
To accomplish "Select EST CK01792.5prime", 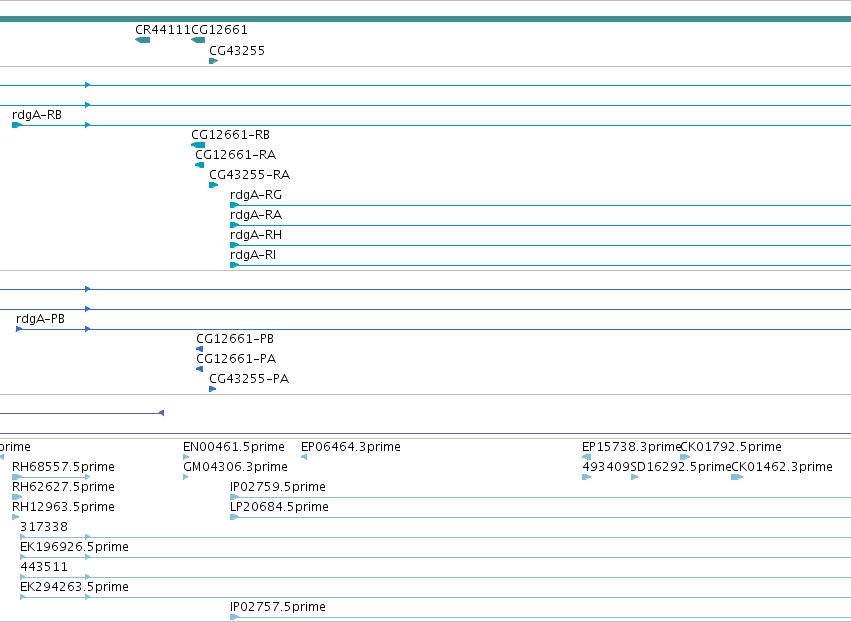I will 731,447.
